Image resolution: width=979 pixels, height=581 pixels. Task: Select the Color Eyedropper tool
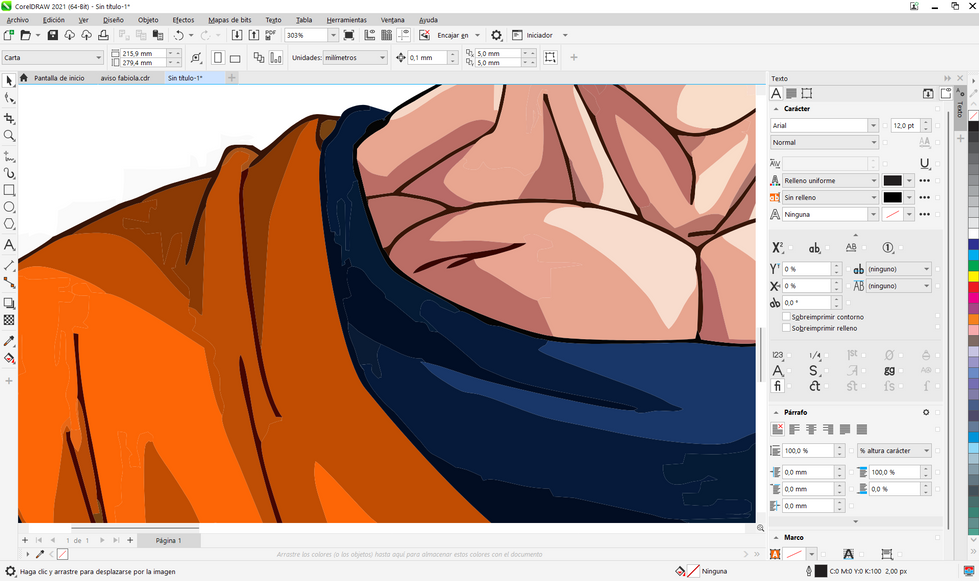click(x=9, y=341)
